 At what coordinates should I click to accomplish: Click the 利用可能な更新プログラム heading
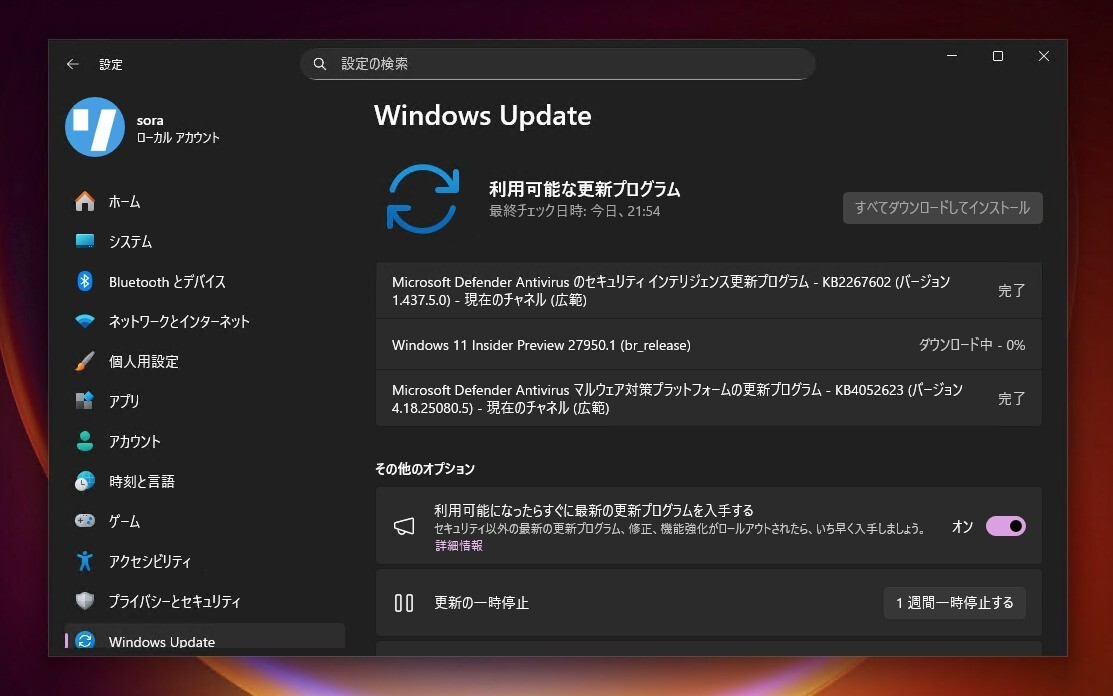pos(584,189)
